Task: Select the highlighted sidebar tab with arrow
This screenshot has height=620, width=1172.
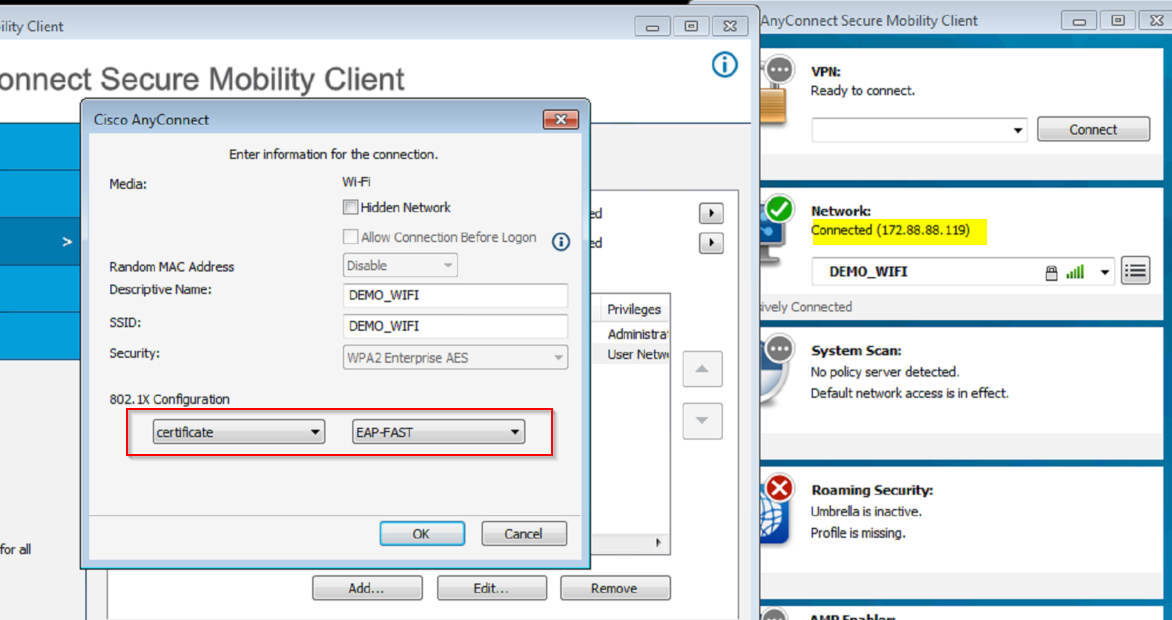Action: [40, 242]
